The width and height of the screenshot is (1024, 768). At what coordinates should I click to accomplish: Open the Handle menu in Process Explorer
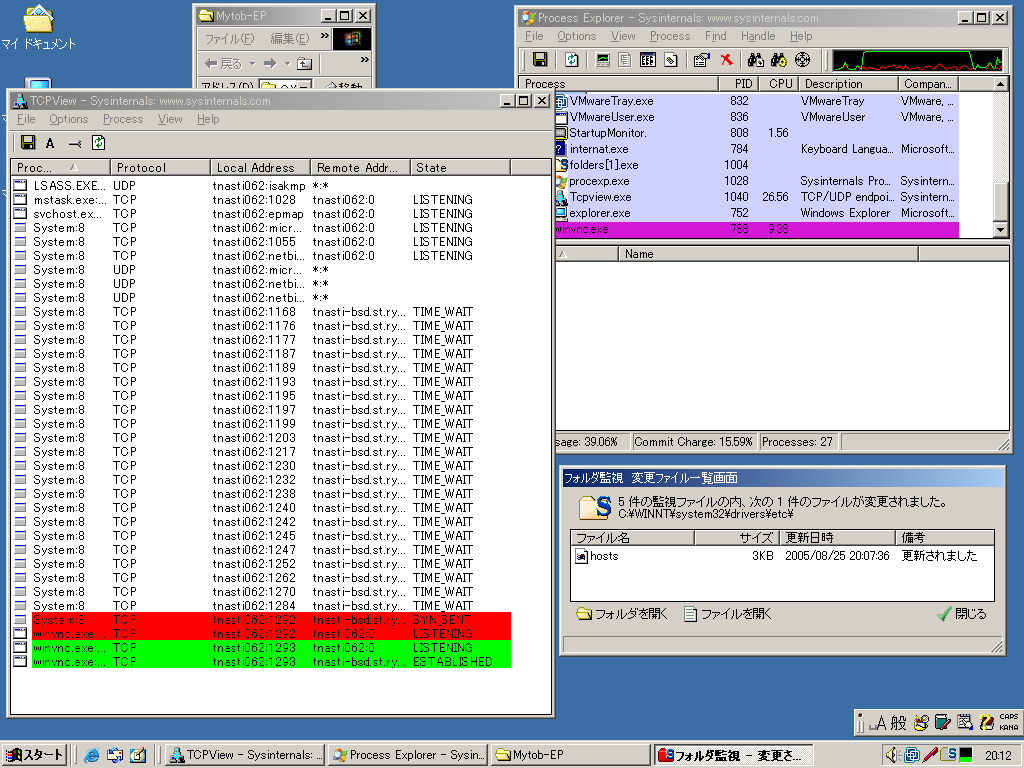pyautogui.click(x=758, y=36)
